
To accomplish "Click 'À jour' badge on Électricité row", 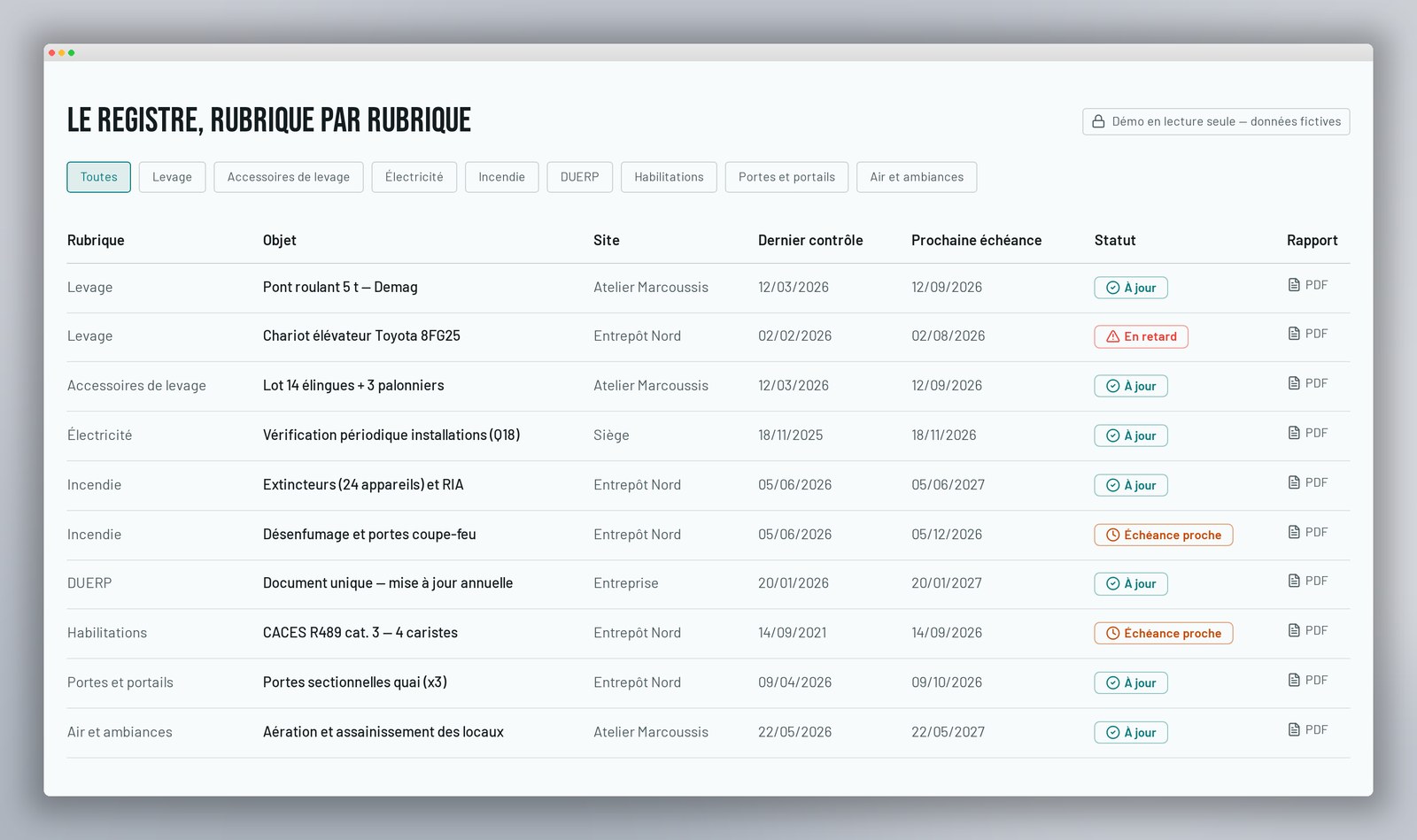I will pyautogui.click(x=1131, y=435).
